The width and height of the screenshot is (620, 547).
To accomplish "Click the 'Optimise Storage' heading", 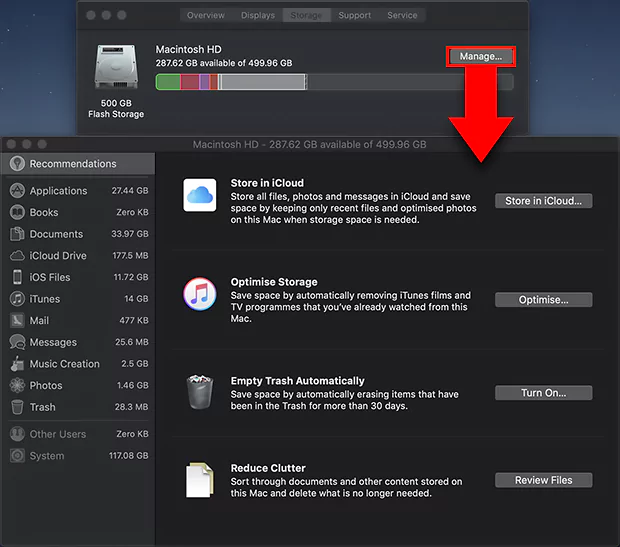I will click(x=274, y=282).
